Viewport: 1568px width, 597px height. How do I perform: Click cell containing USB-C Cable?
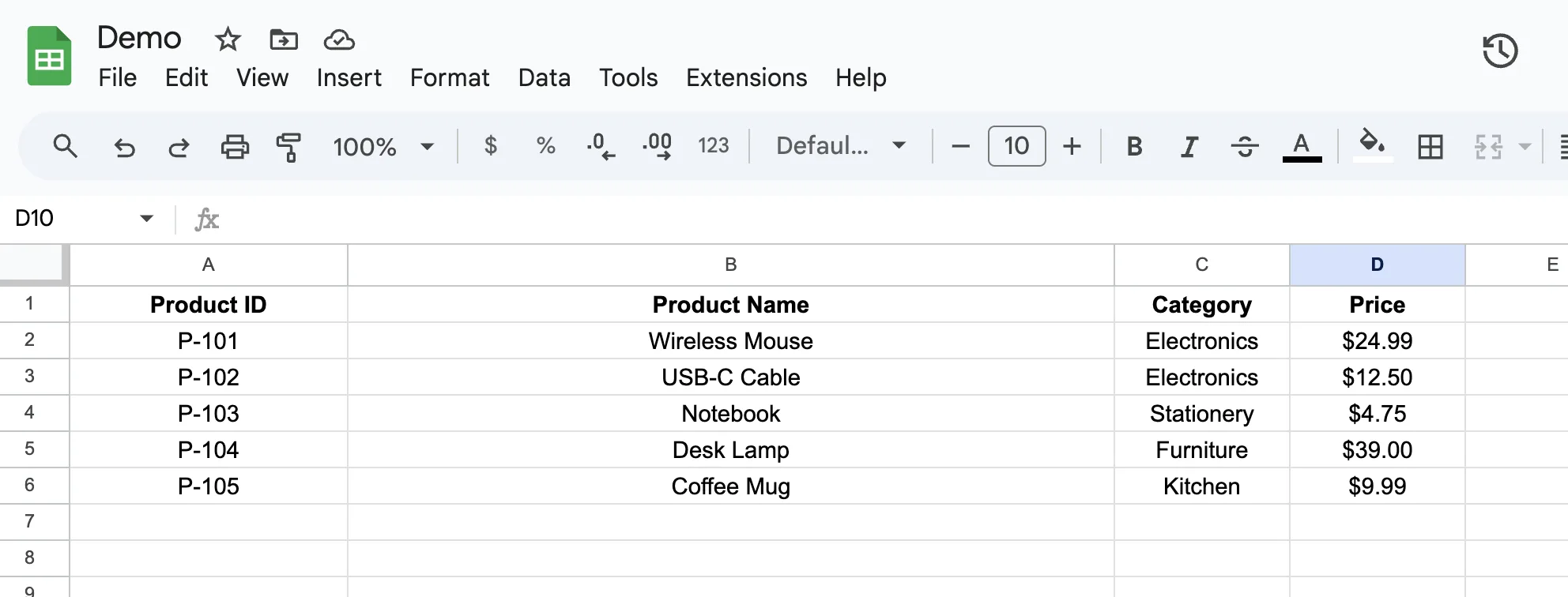coord(731,377)
